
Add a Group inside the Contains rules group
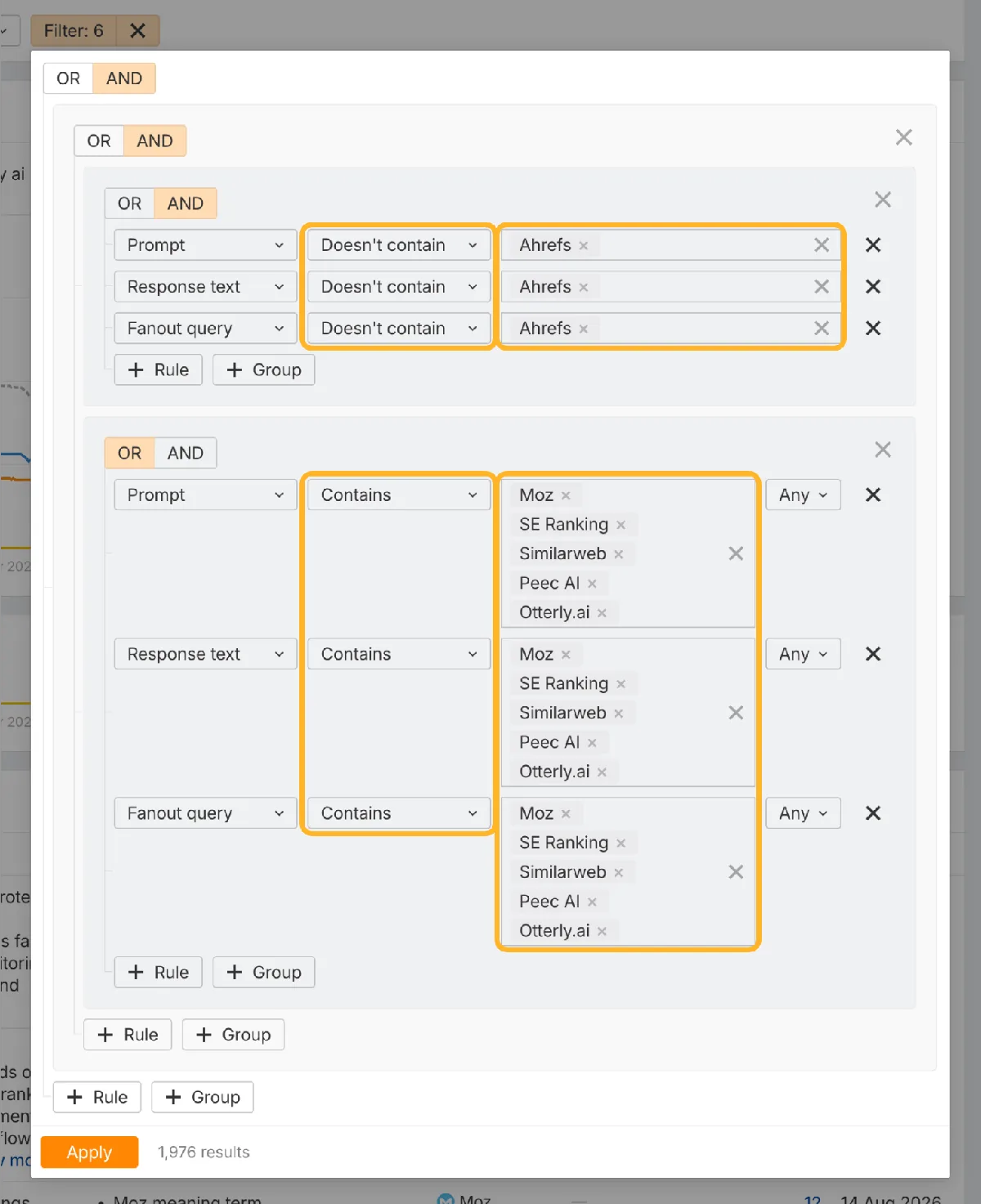(263, 972)
